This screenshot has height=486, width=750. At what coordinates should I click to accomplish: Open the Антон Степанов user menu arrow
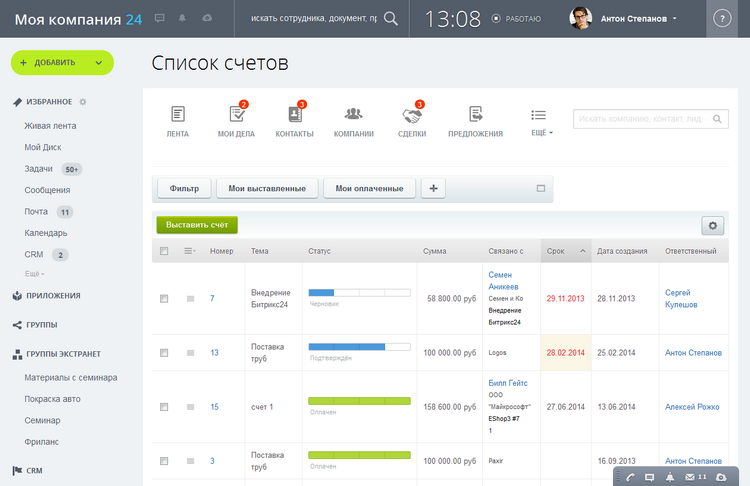675,19
